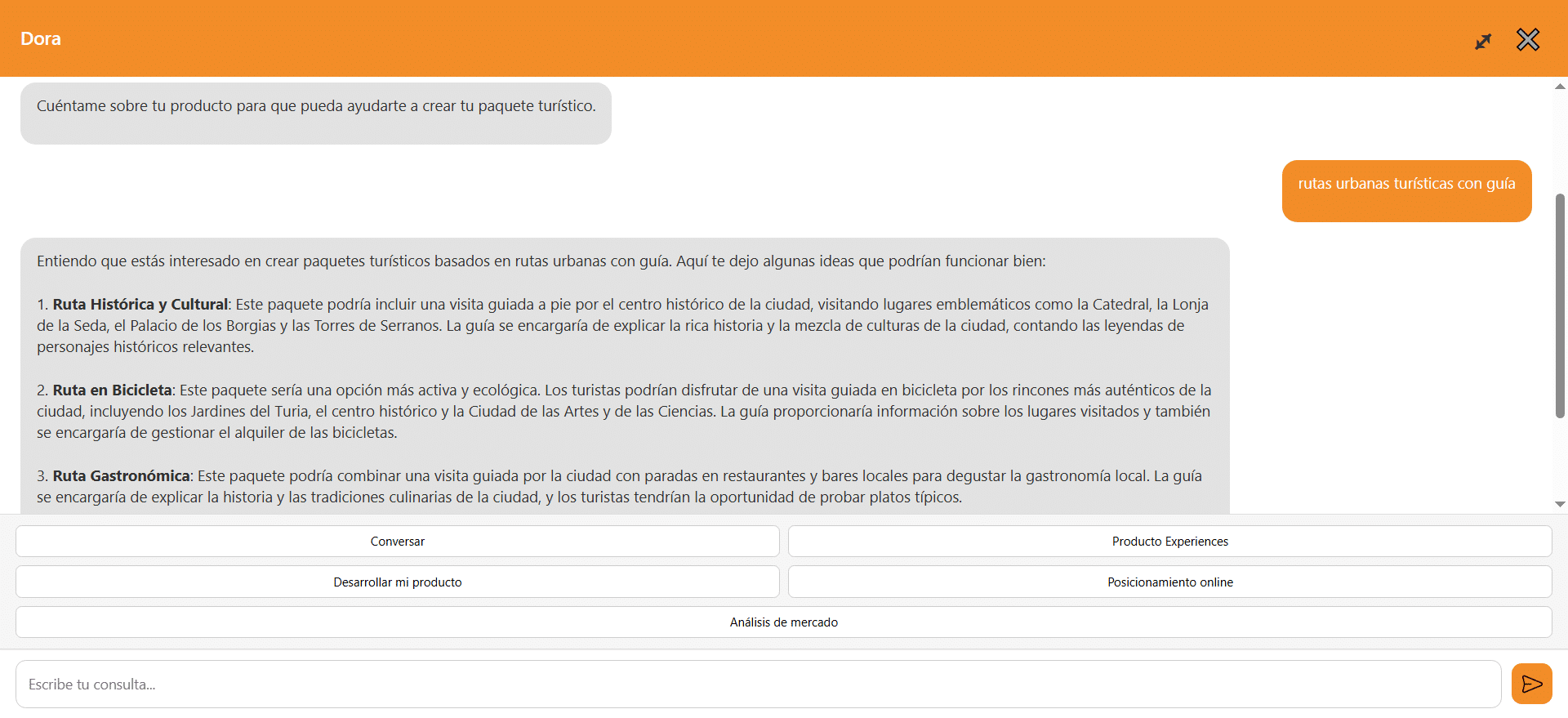The height and width of the screenshot is (718, 1568).
Task: Click the scrollbar up arrow
Action: 1560,87
